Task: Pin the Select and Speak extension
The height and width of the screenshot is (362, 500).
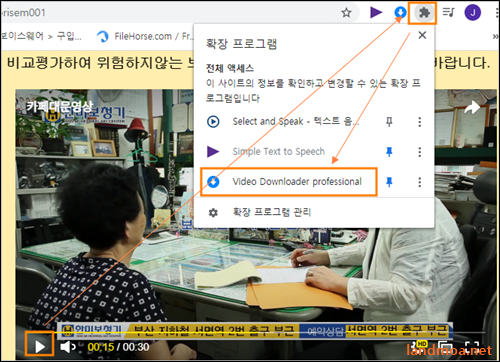Action: [389, 122]
